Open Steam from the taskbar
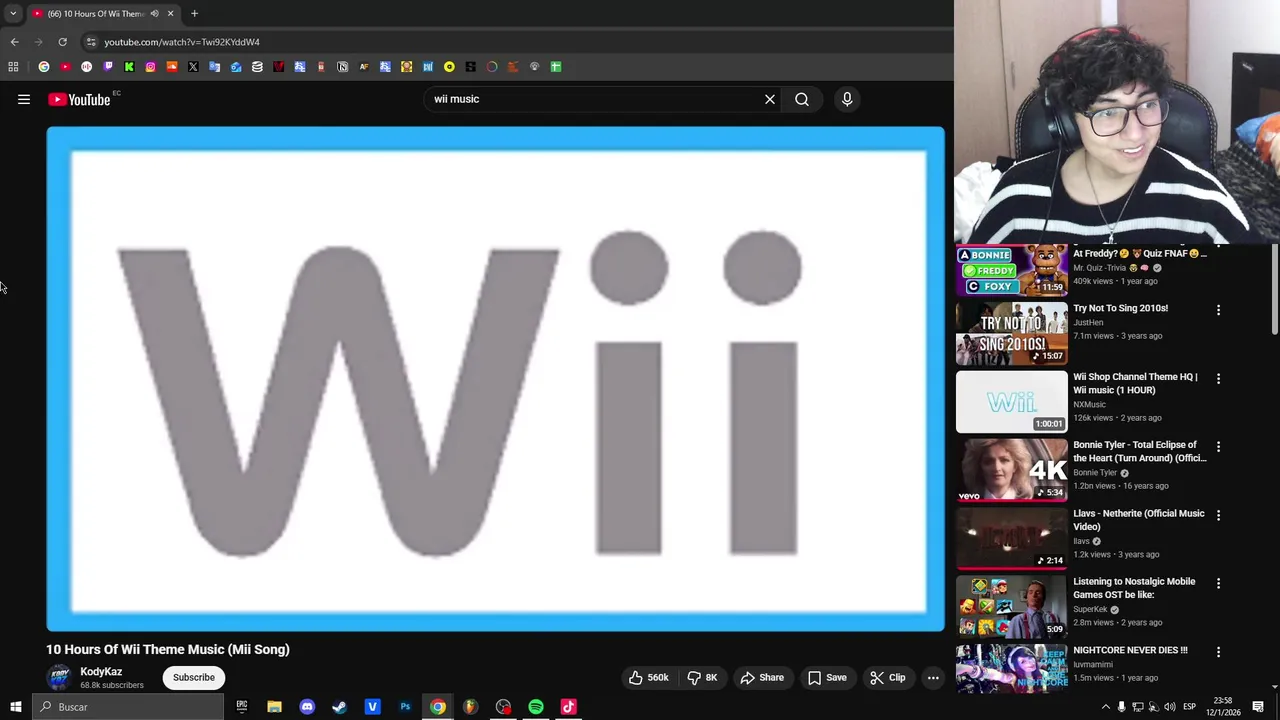Image resolution: width=1280 pixels, height=720 pixels. [x=339, y=707]
